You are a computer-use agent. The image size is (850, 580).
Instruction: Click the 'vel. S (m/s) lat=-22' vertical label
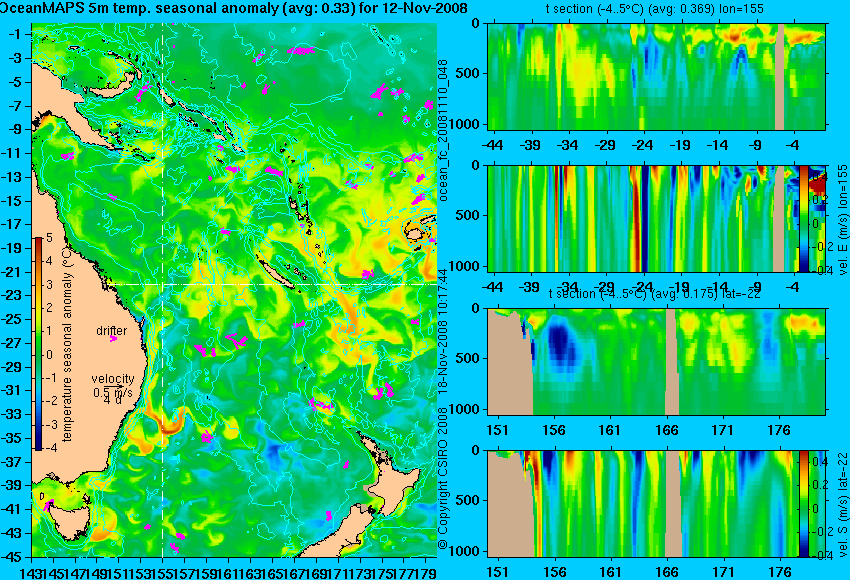[x=842, y=505]
